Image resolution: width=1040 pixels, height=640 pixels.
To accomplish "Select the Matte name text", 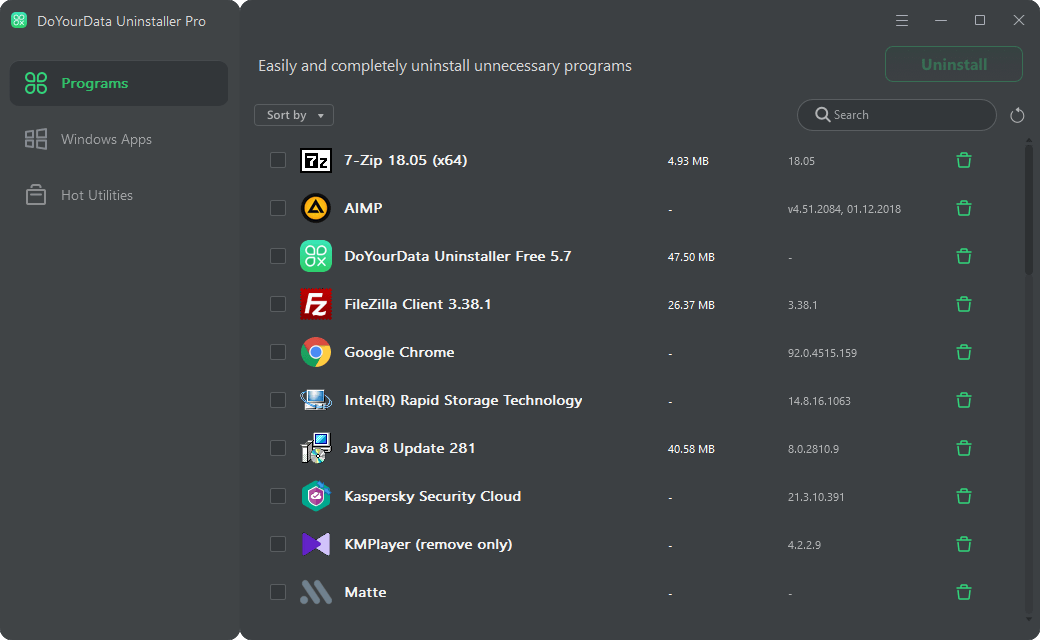I will point(365,592).
